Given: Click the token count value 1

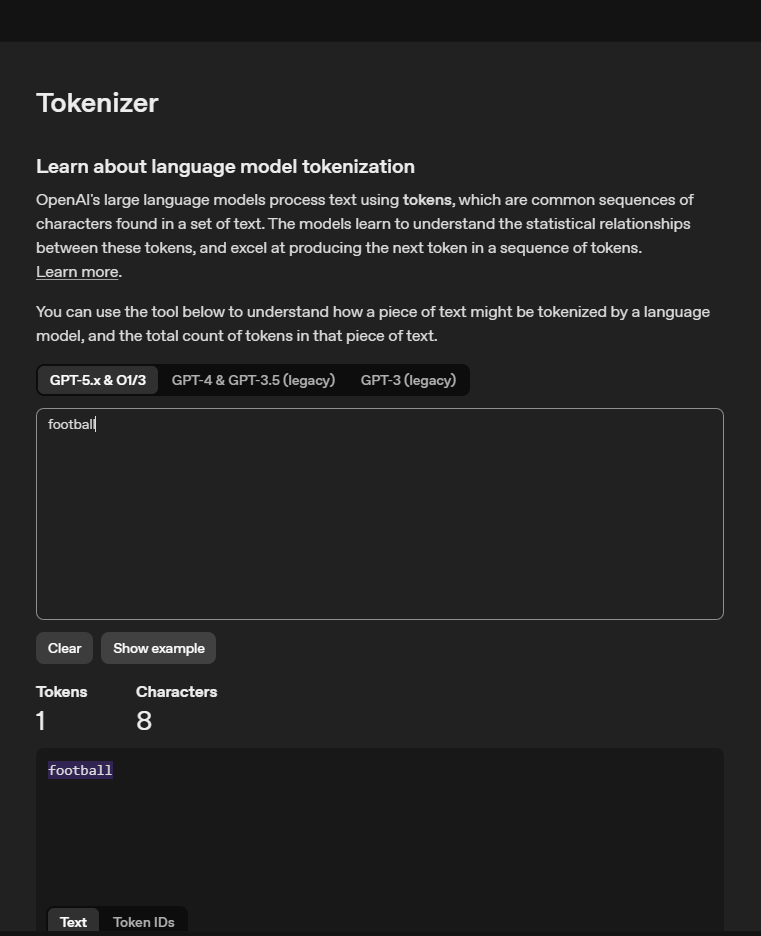Looking at the screenshot, I should [x=41, y=721].
